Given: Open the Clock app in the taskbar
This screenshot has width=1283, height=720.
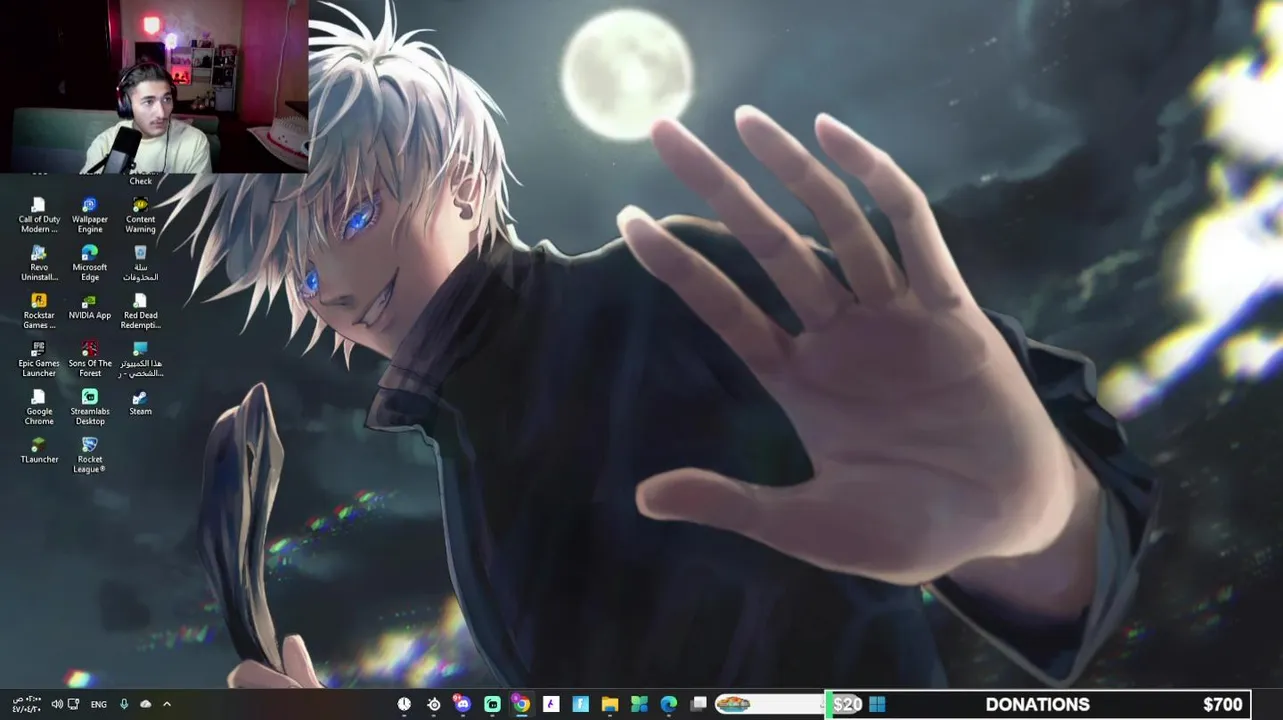Looking at the screenshot, I should [x=404, y=704].
